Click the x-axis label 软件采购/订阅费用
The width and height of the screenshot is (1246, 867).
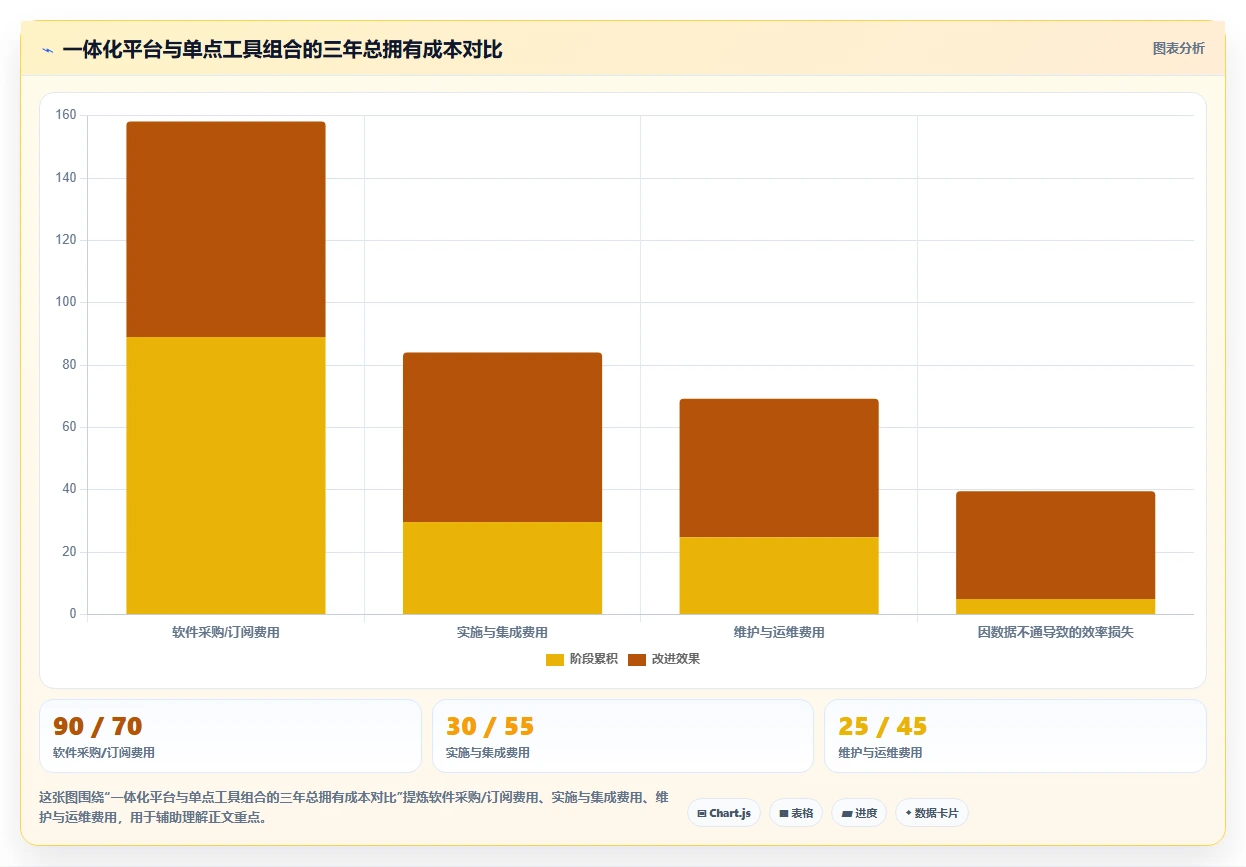226,633
